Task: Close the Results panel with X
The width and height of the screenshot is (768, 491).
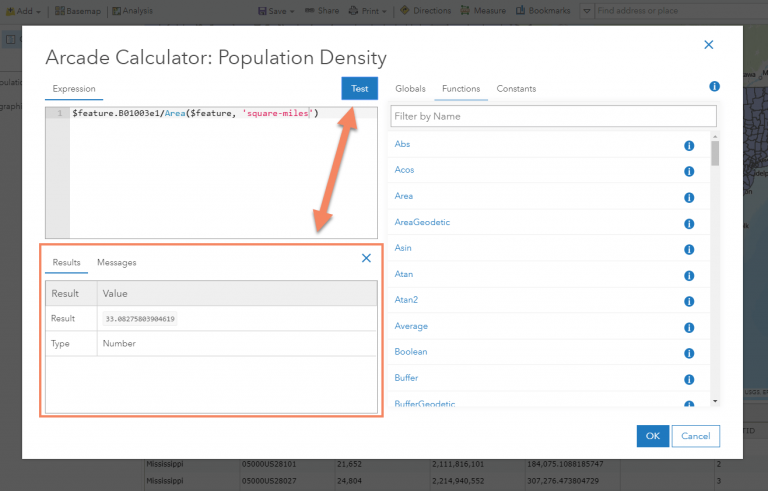Action: pos(366,258)
